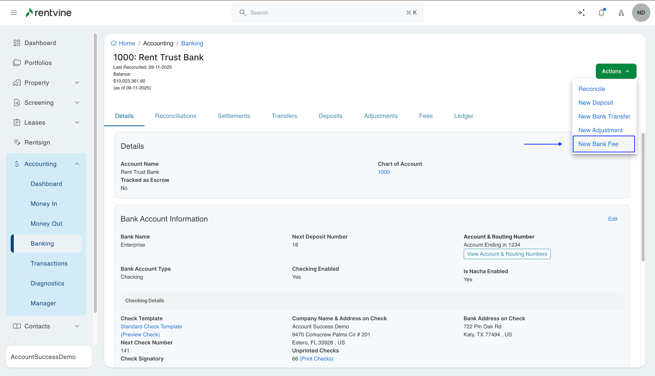655x376 pixels.
Task: Click the person icon beside notifications
Action: (621, 13)
